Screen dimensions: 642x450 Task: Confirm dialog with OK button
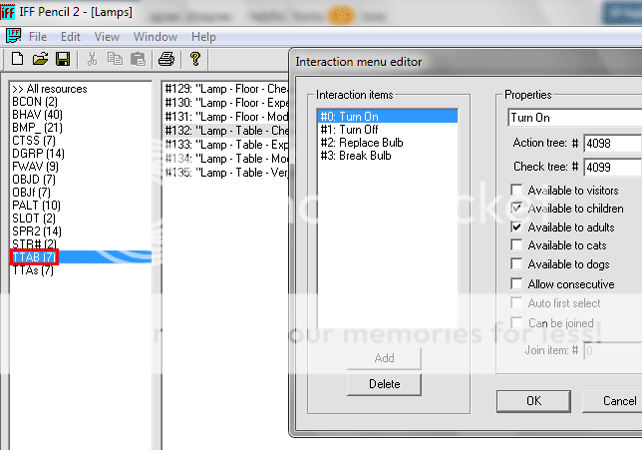(x=534, y=401)
